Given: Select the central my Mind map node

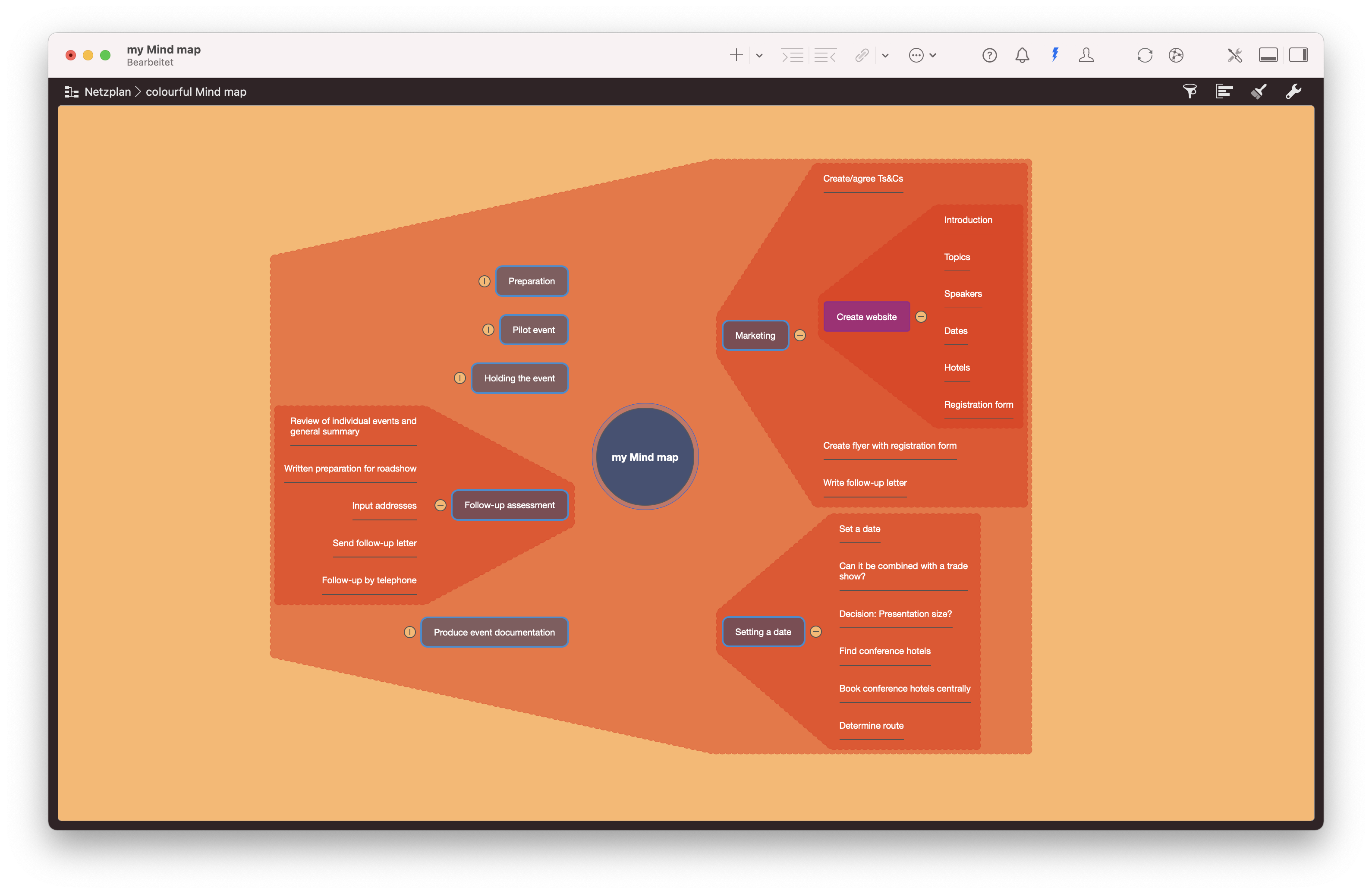Looking at the screenshot, I should 645,457.
